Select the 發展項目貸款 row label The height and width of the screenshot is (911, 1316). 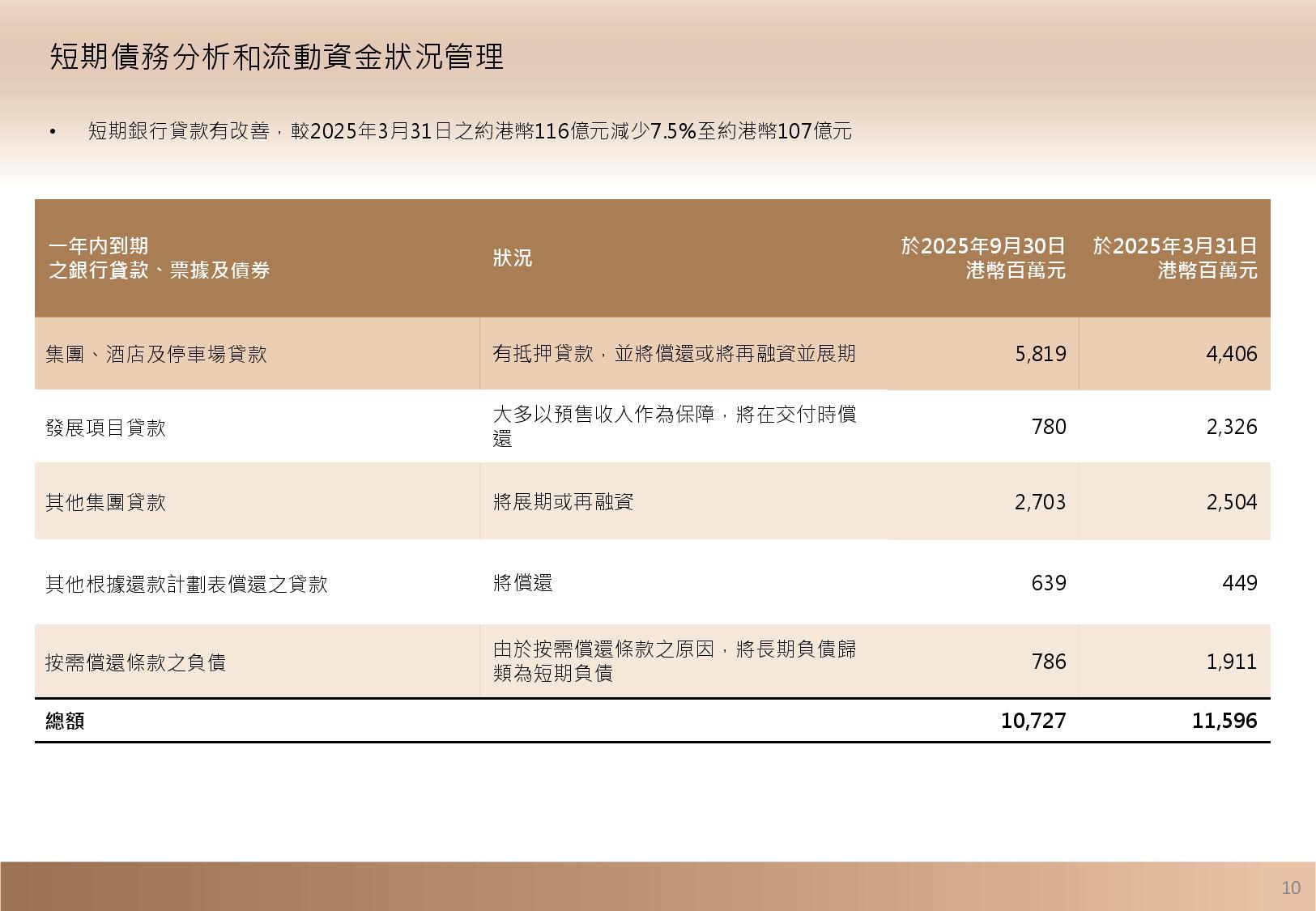click(x=105, y=428)
